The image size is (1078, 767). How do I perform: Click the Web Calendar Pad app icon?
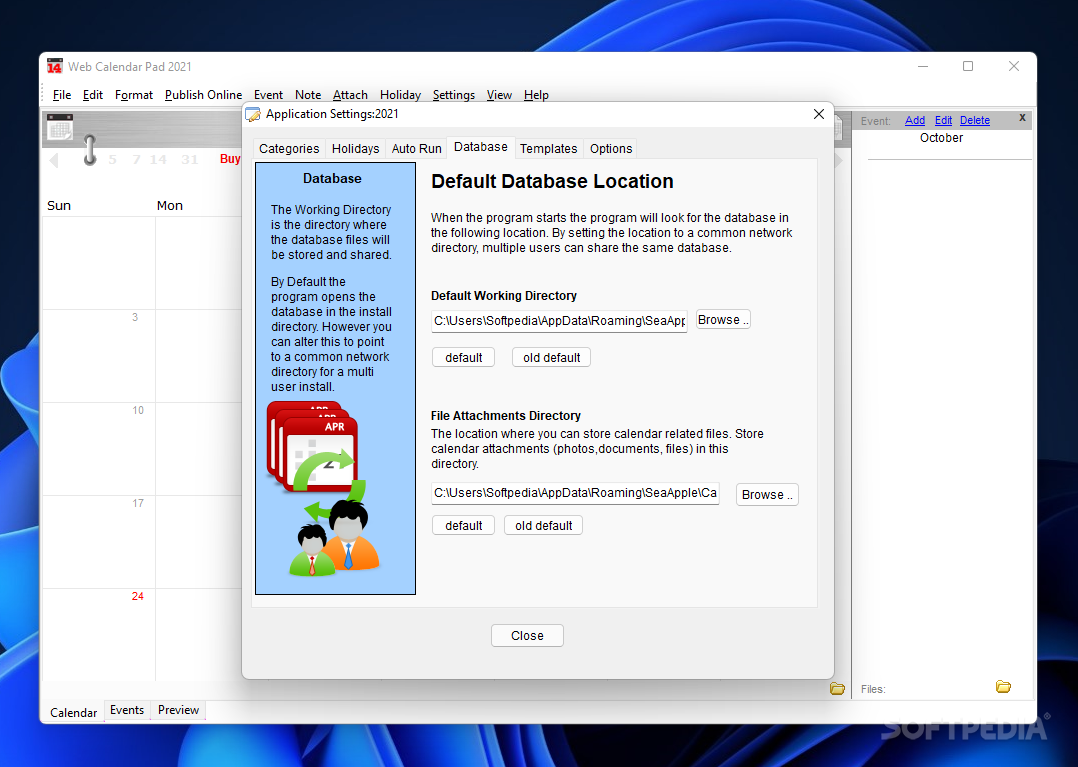[54, 66]
